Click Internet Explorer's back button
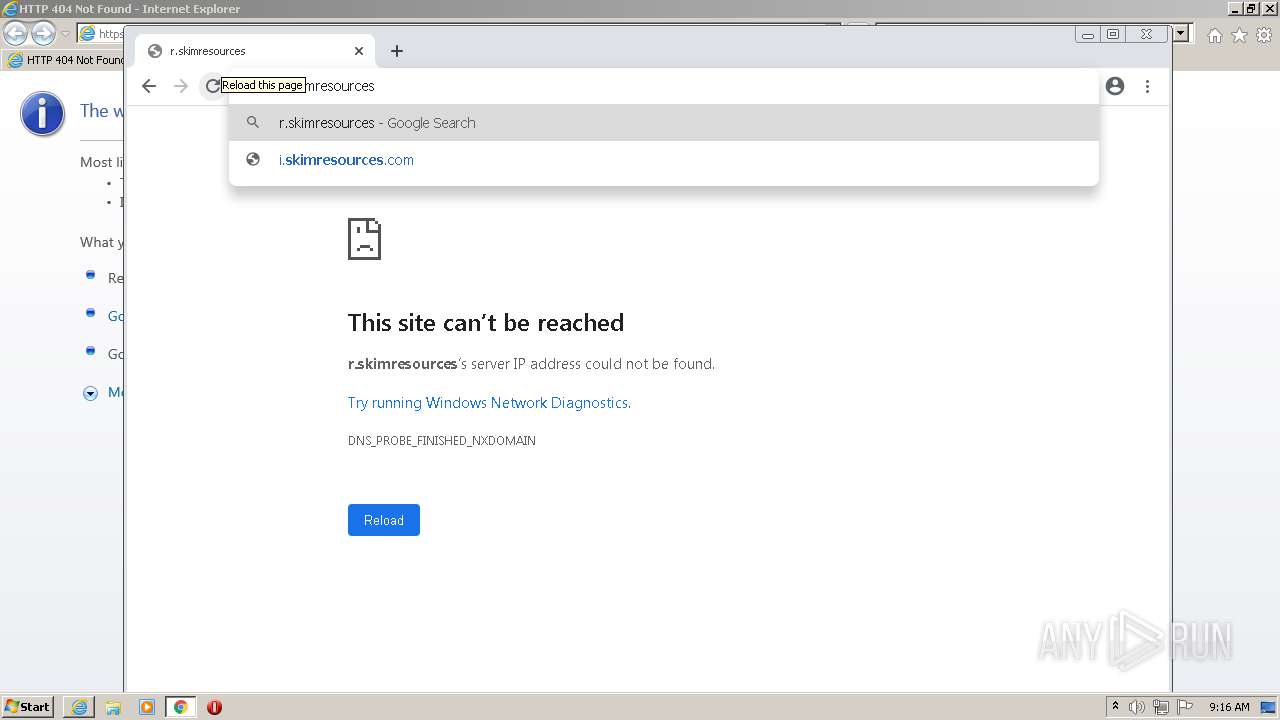The height and width of the screenshot is (720, 1280). (16, 33)
